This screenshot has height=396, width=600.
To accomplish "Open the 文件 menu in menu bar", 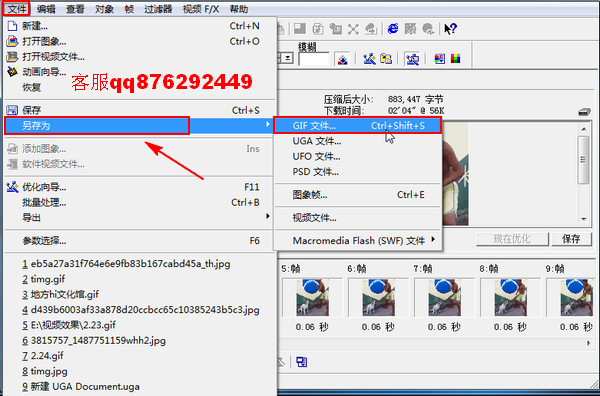I will [x=17, y=8].
